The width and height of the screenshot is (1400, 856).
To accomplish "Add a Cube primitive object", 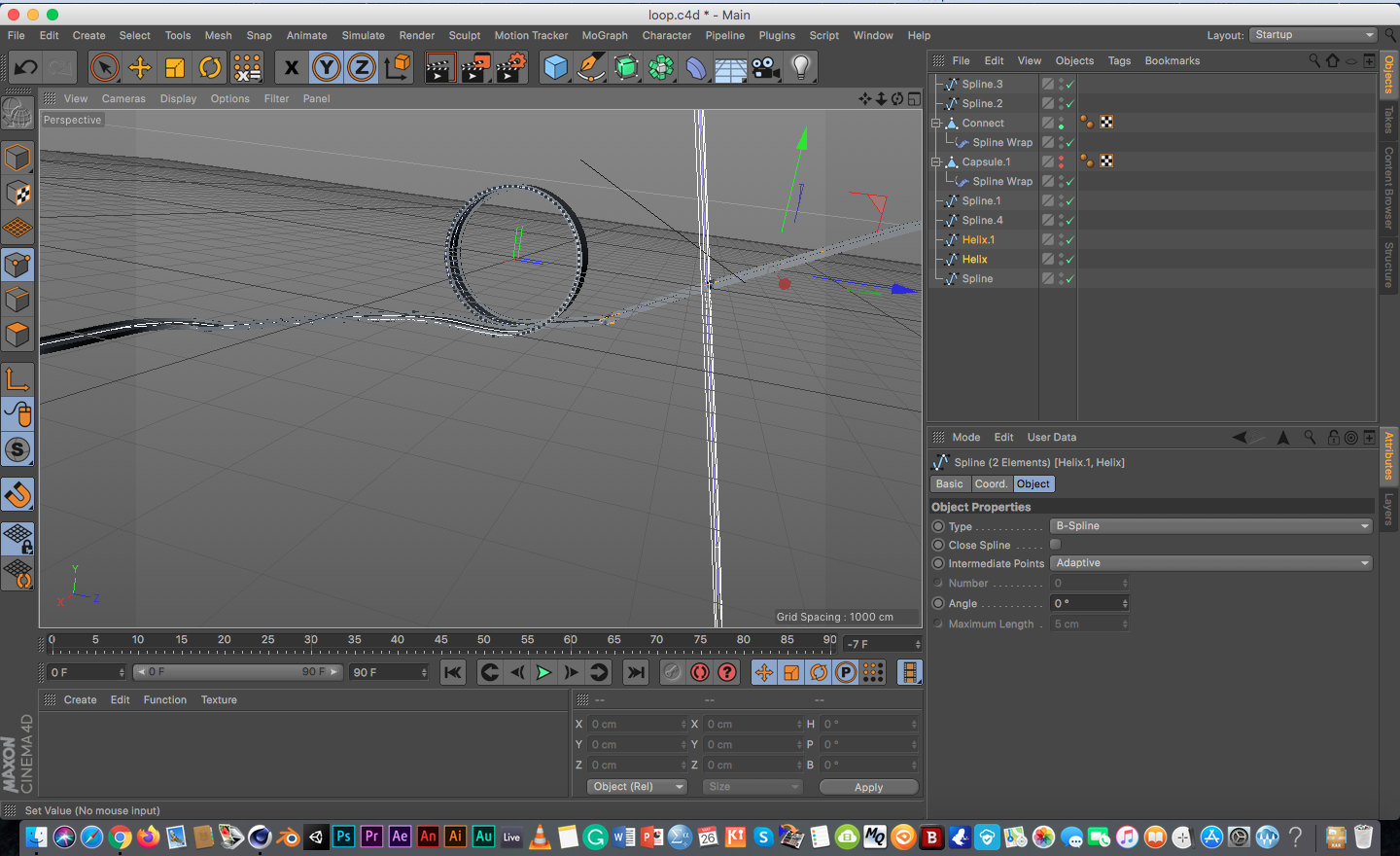I will (x=555, y=67).
